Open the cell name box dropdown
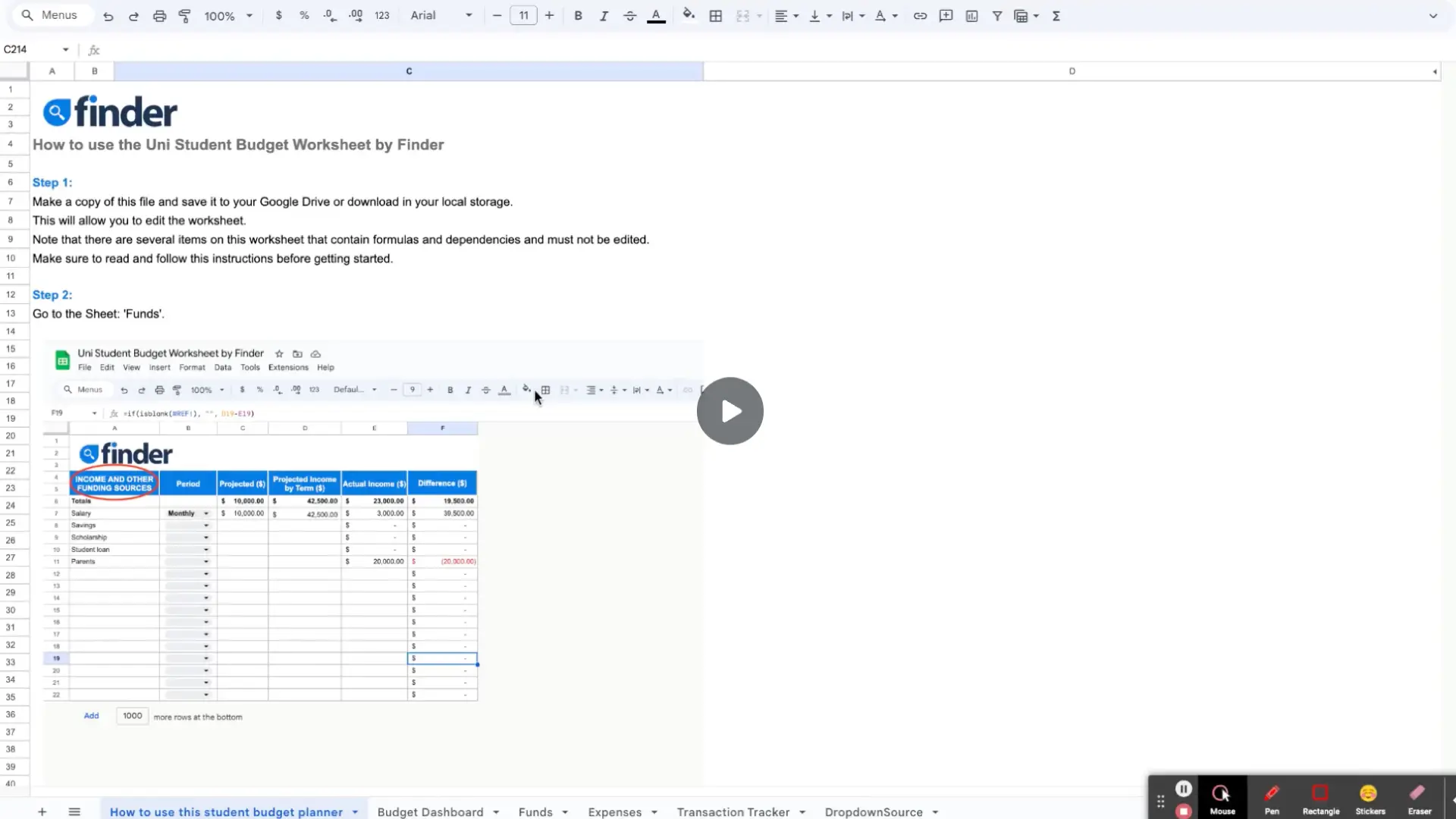This screenshot has height=819, width=1456. click(x=65, y=50)
